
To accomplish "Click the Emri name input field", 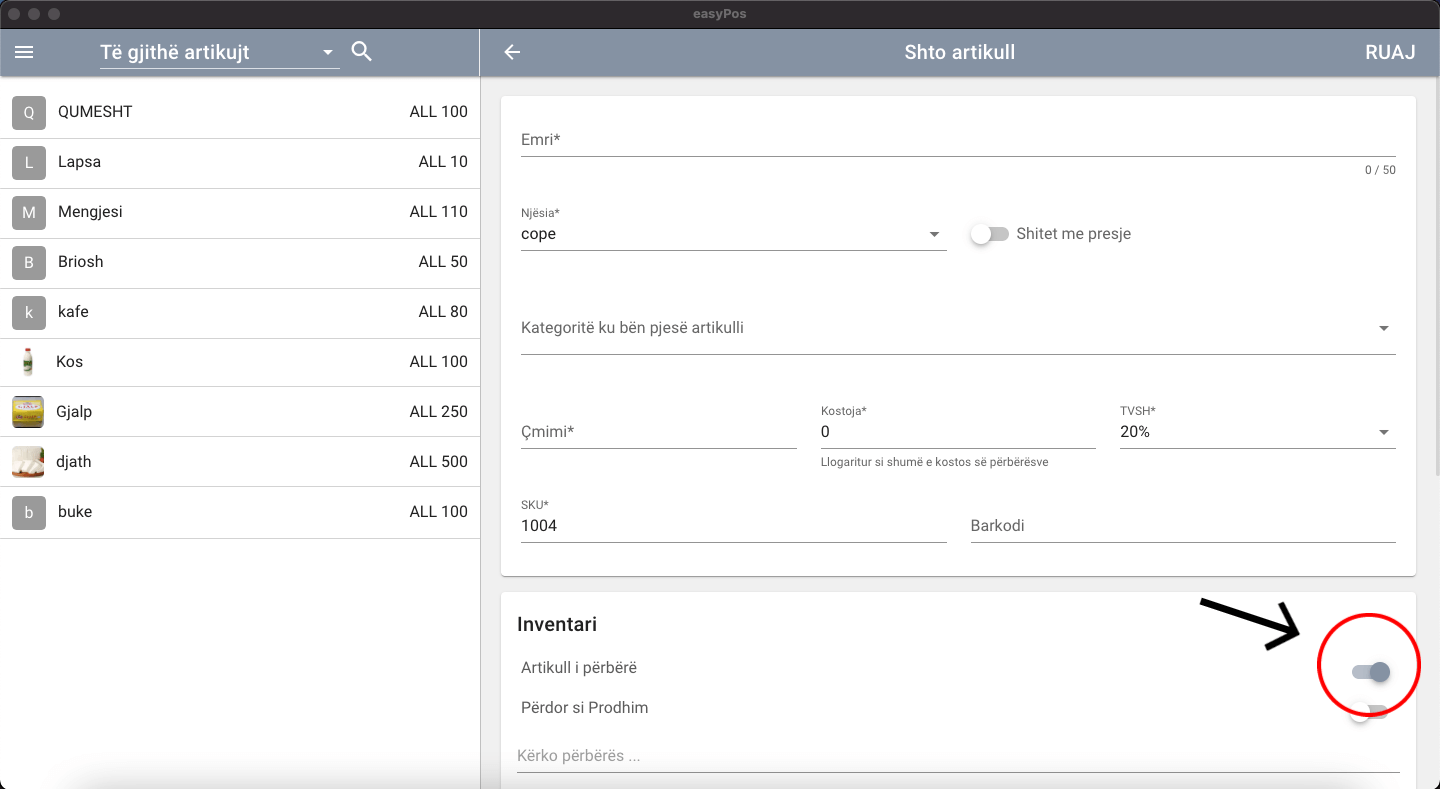I will 957,140.
